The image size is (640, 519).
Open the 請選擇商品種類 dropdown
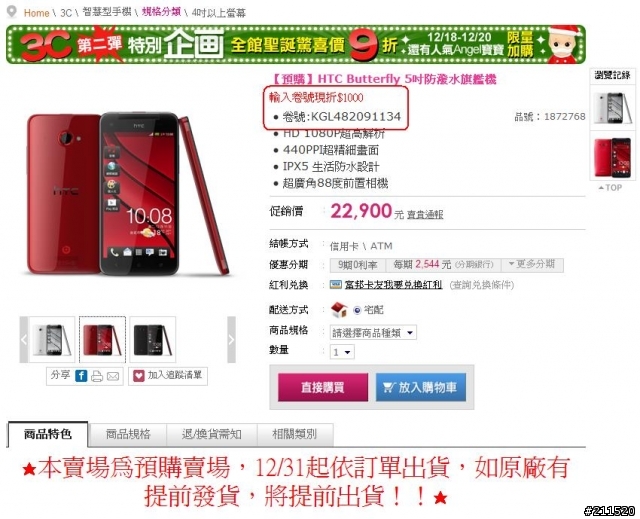point(373,333)
